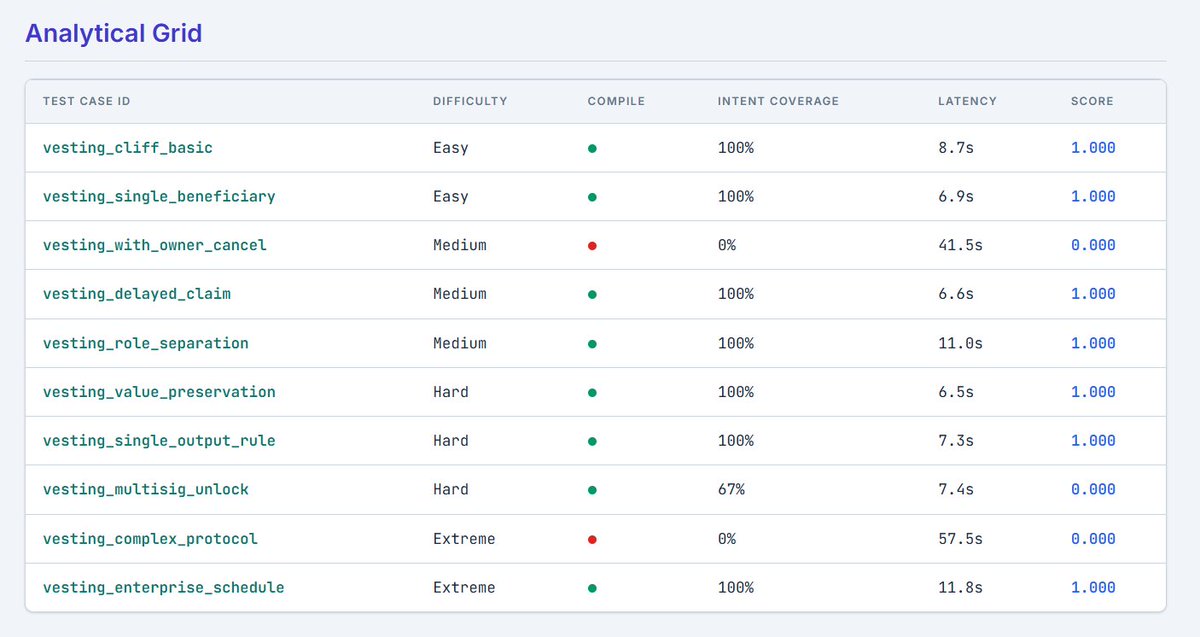Open the vesting_role_separation test case
The height and width of the screenshot is (637, 1200).
[146, 343]
